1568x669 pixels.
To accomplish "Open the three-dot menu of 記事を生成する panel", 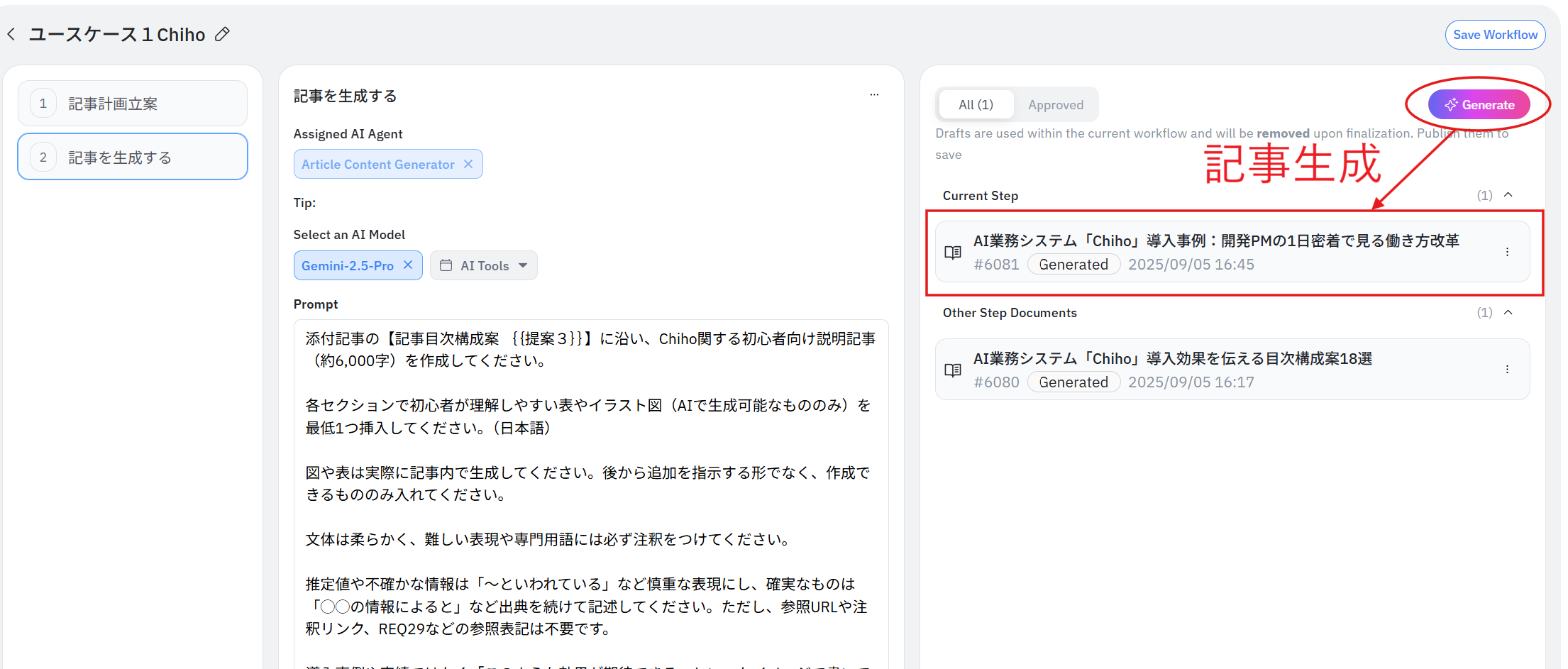I will point(874,94).
